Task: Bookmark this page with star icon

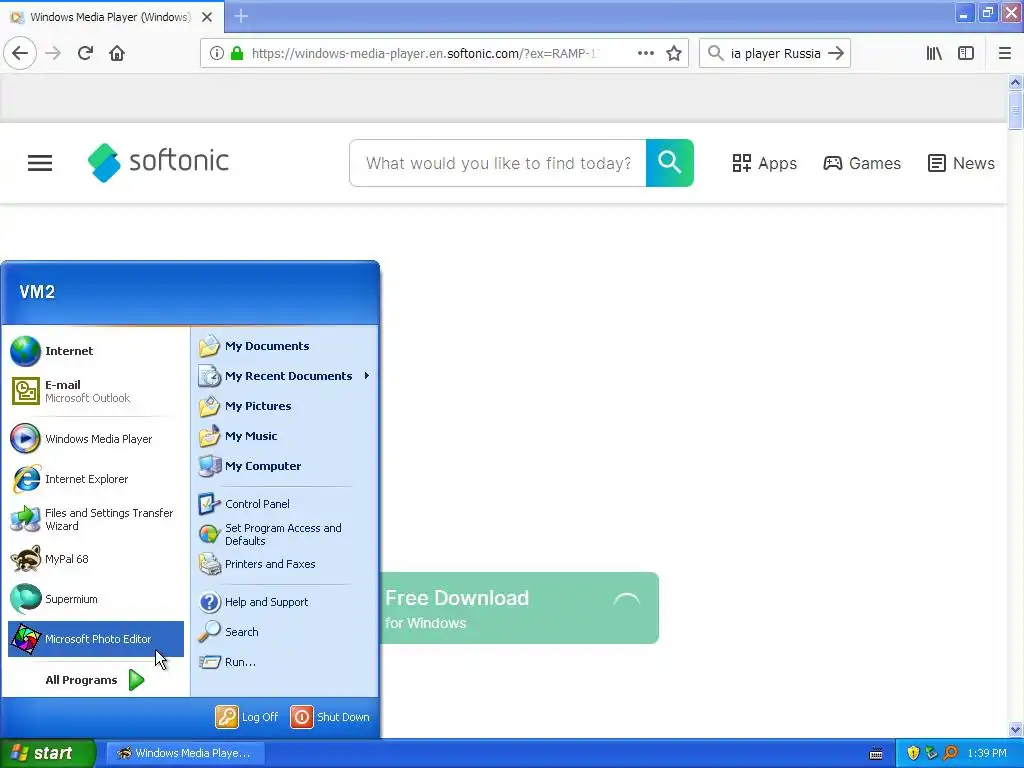Action: point(674,53)
